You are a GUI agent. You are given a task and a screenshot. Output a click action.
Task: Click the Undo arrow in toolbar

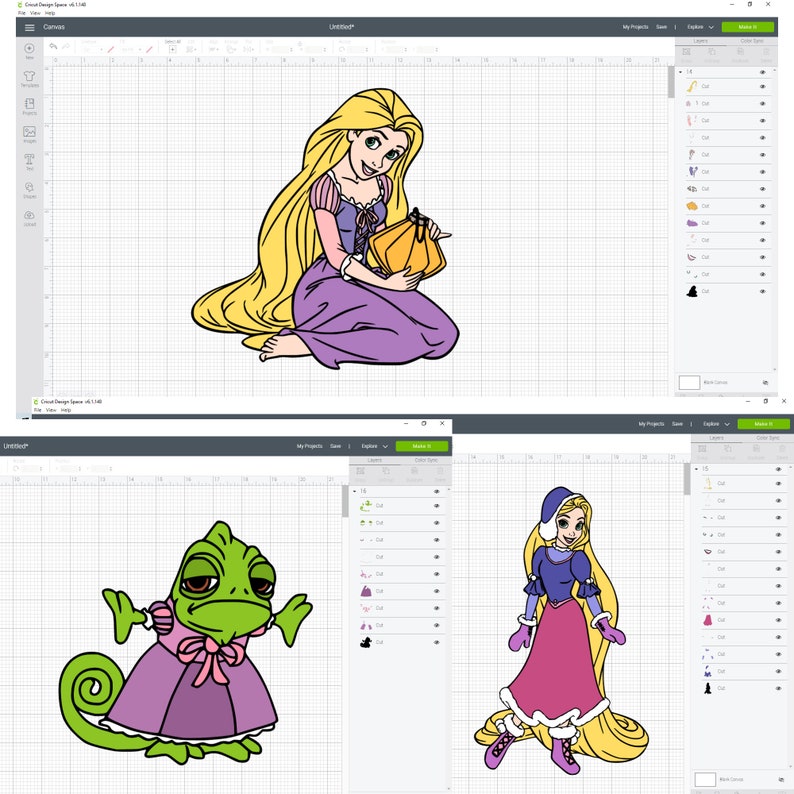click(x=53, y=47)
